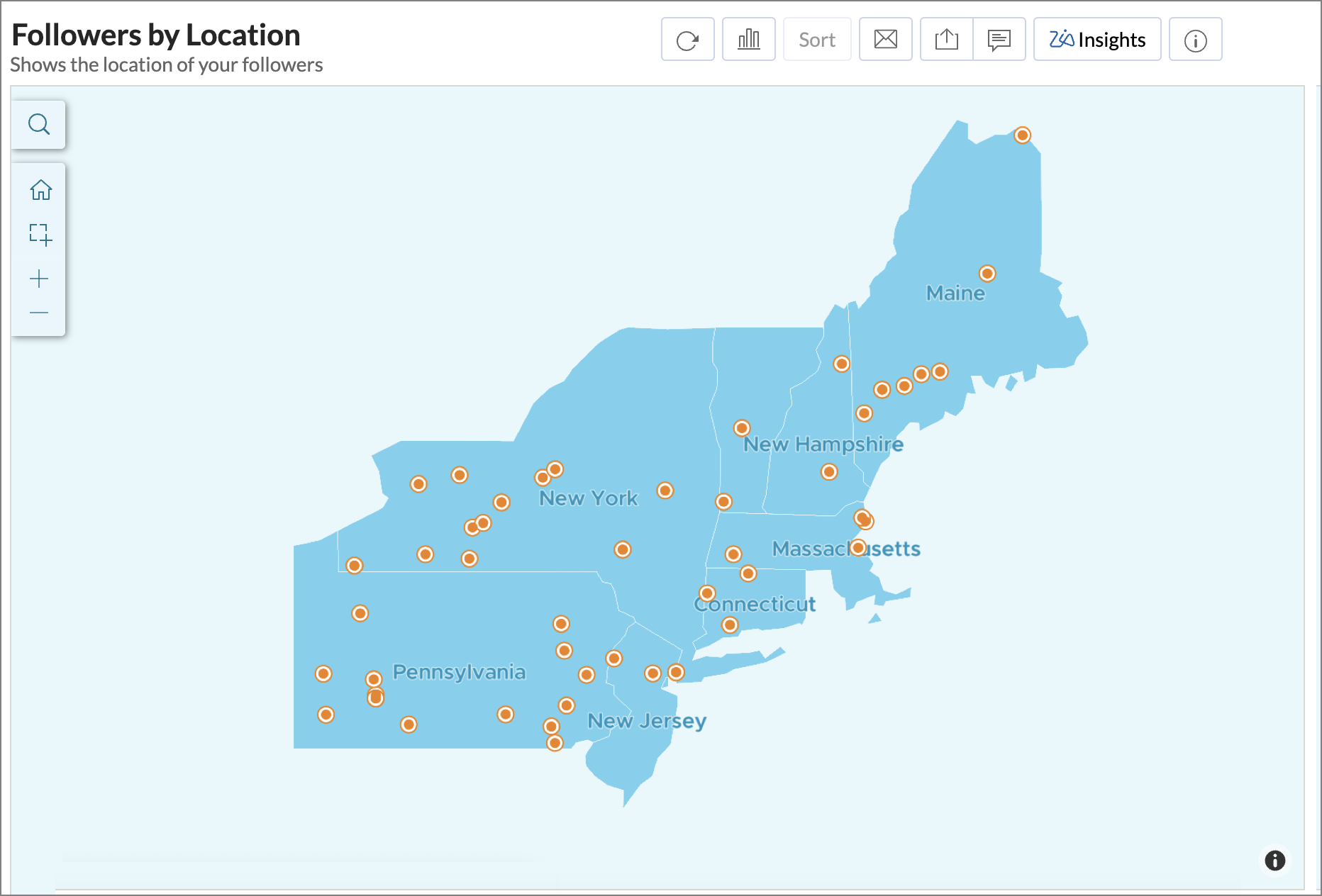Open Zia Insights for this chart

click(1096, 39)
